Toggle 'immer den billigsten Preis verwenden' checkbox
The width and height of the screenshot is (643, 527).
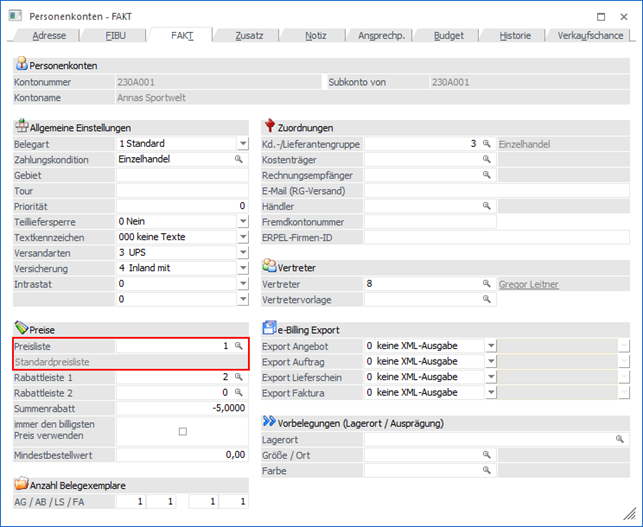(x=182, y=431)
